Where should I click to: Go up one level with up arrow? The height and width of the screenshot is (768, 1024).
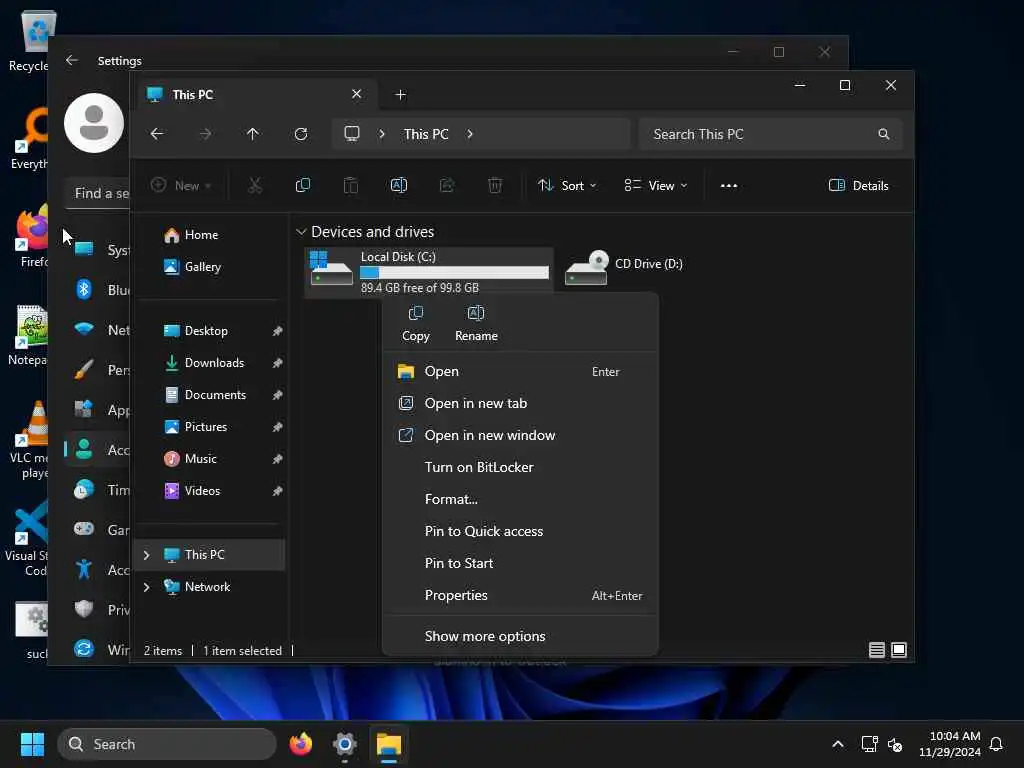pos(253,134)
